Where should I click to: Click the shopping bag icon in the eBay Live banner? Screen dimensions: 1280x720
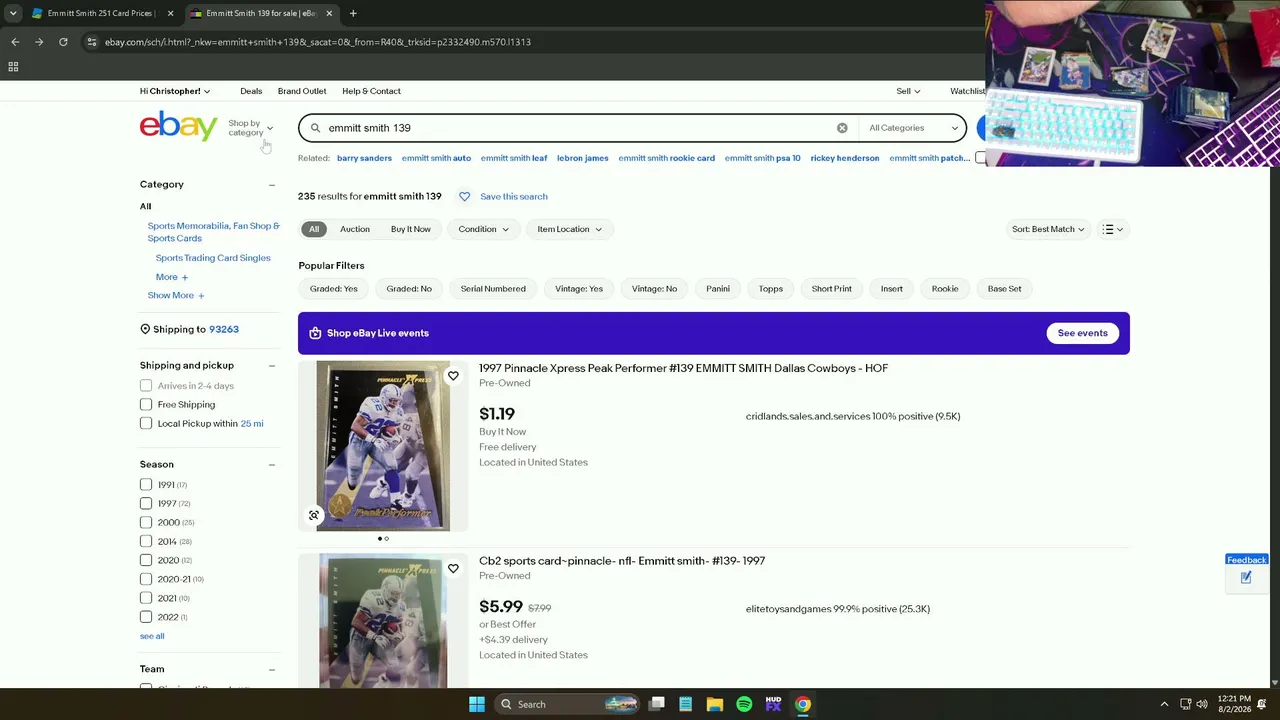315,333
